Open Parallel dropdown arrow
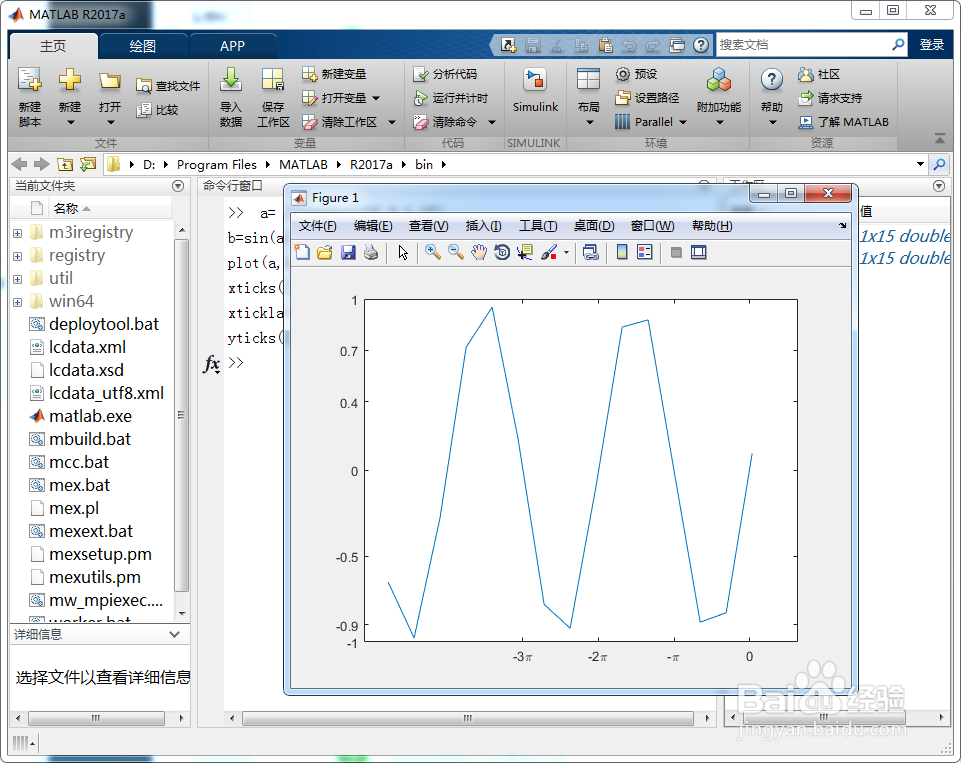 pos(683,123)
